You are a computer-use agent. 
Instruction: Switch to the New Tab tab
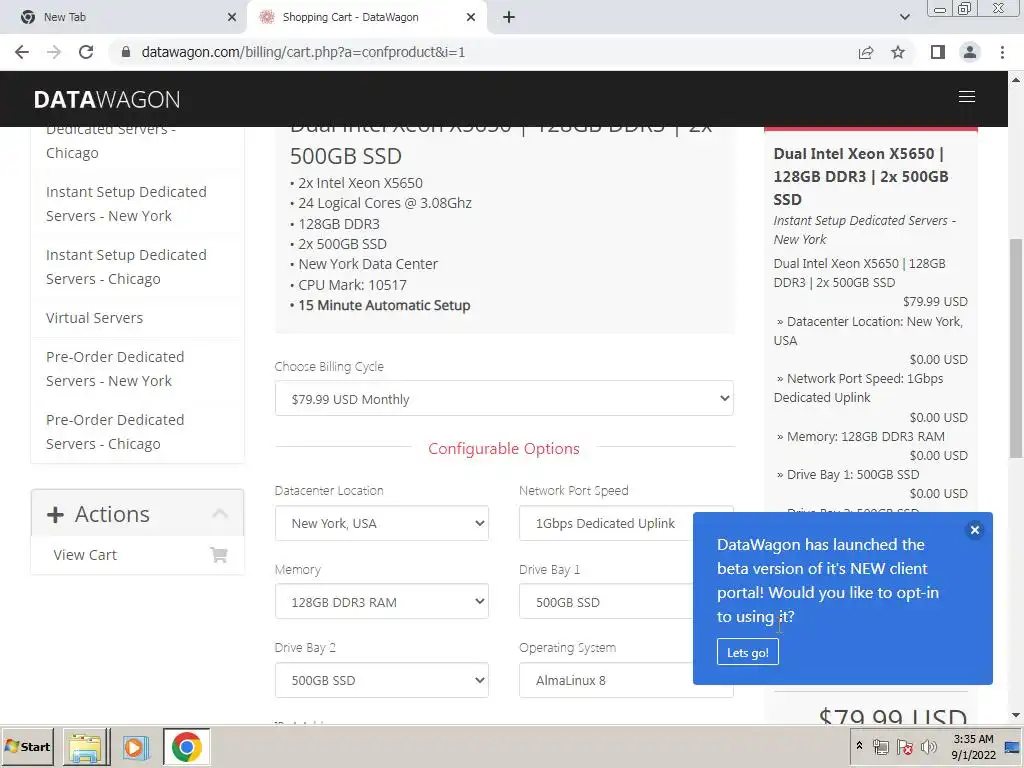[x=123, y=17]
